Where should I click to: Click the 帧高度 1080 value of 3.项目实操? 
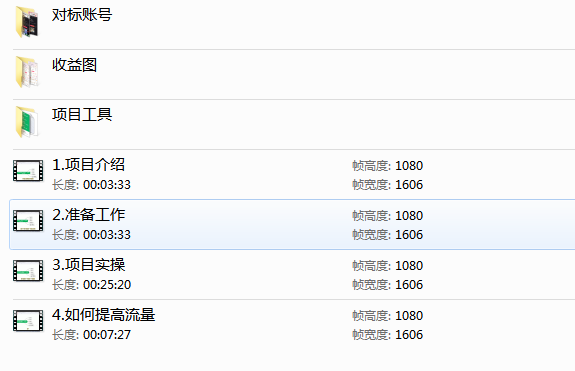tap(409, 266)
